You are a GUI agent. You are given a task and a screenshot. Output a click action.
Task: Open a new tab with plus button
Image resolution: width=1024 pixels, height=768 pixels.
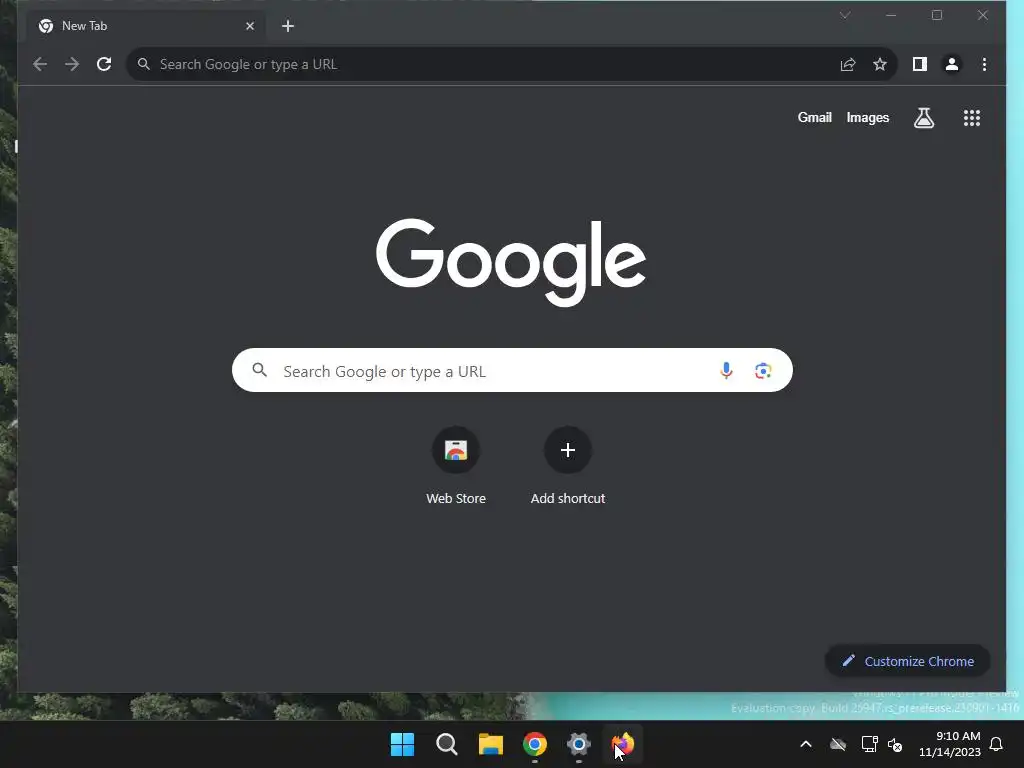pyautogui.click(x=287, y=26)
